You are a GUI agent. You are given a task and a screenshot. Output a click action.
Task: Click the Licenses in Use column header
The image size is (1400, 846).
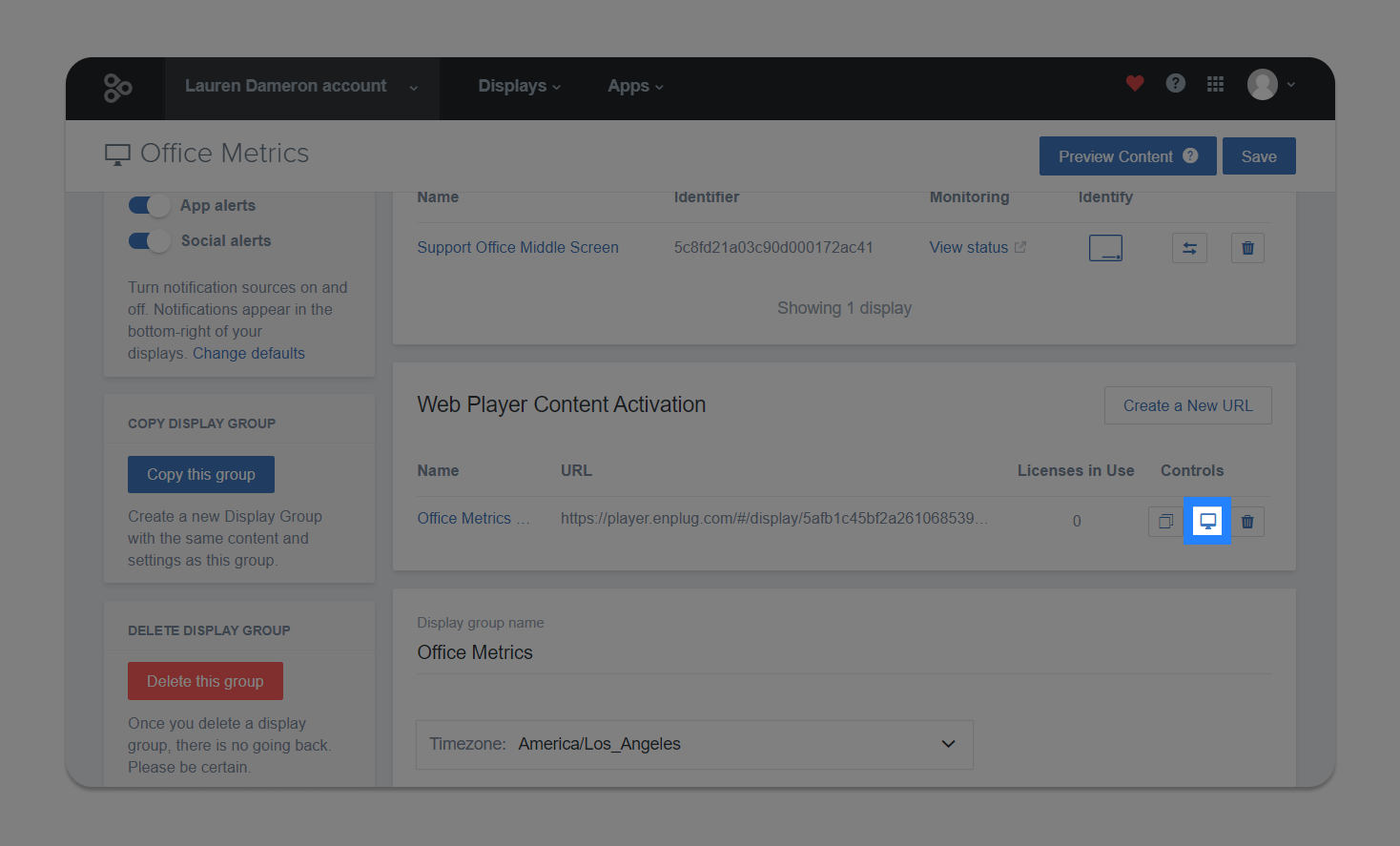(x=1076, y=470)
